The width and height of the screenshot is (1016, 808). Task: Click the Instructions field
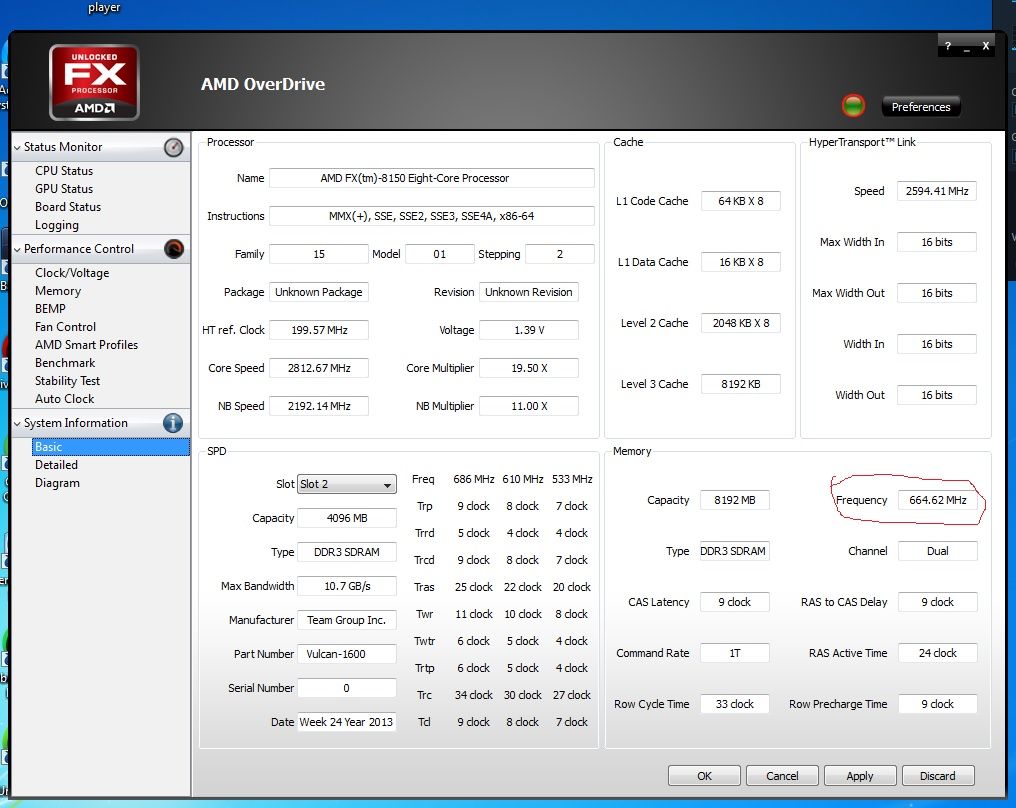point(432,216)
